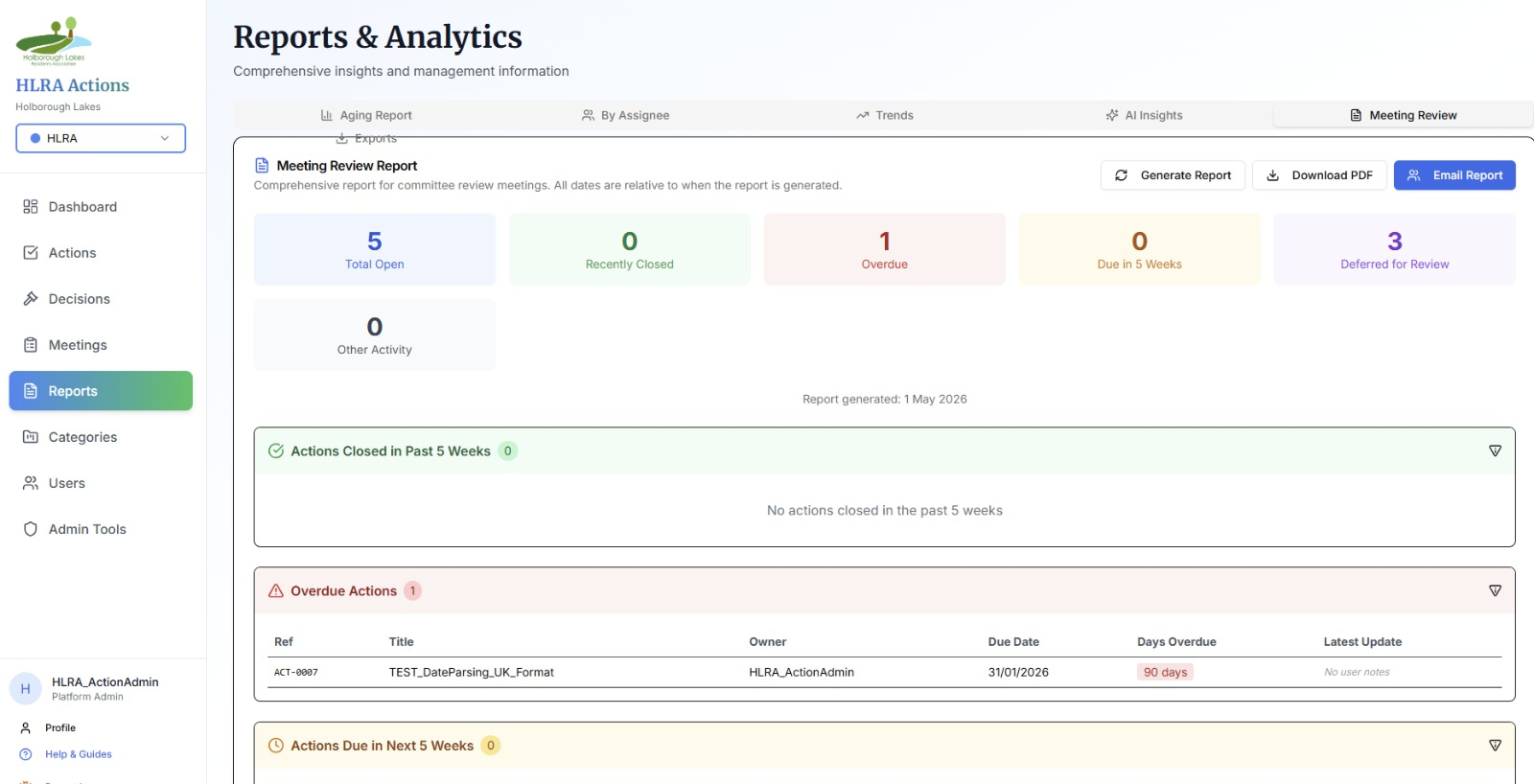Click the Actions checkbox icon in the sidebar
Image resolution: width=1534 pixels, height=784 pixels.
[31, 253]
